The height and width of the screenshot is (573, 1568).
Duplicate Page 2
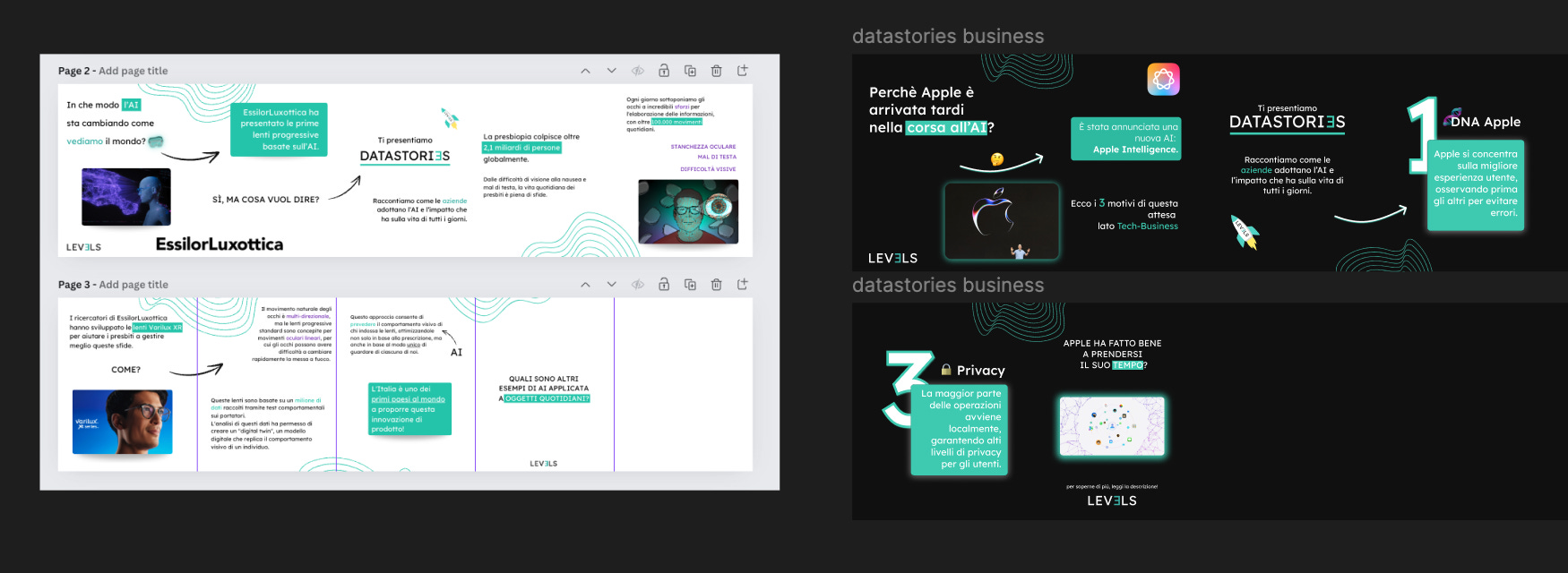690,71
